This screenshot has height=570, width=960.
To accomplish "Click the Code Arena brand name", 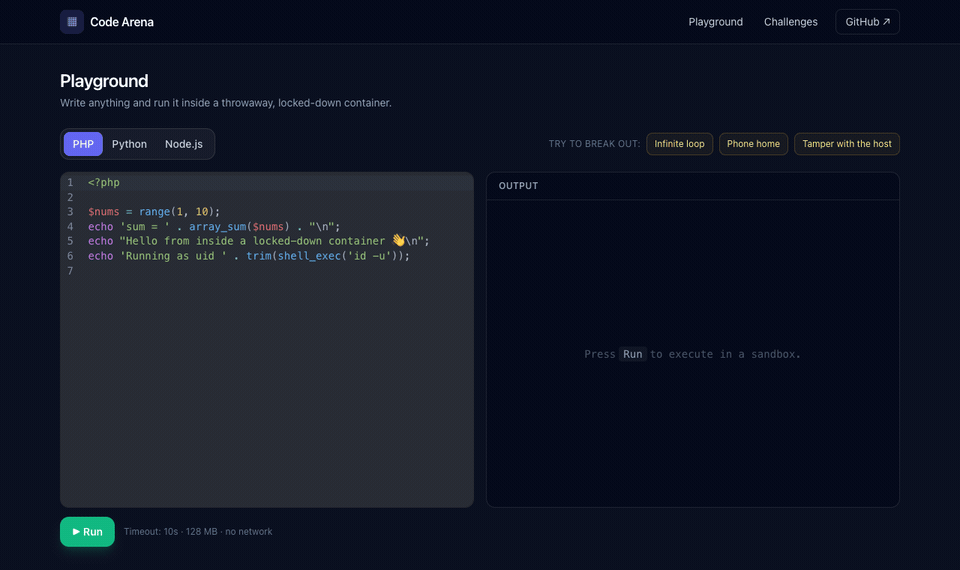I will (x=122, y=22).
